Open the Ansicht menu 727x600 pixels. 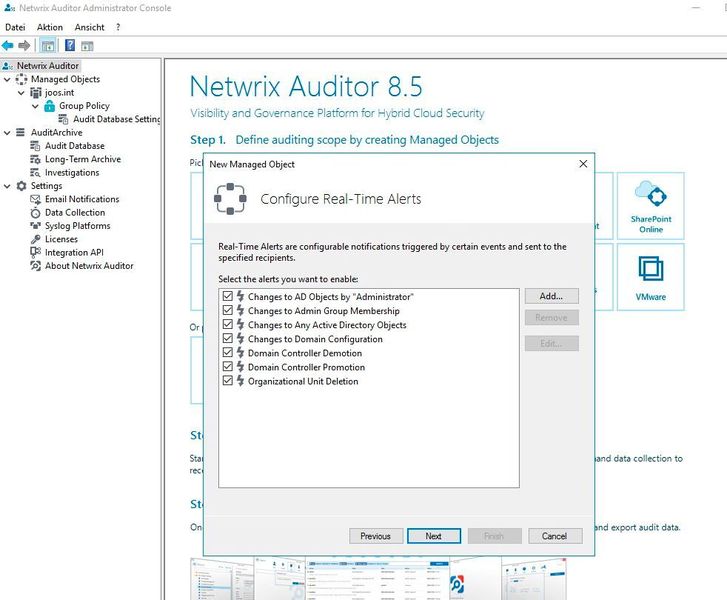pos(89,27)
